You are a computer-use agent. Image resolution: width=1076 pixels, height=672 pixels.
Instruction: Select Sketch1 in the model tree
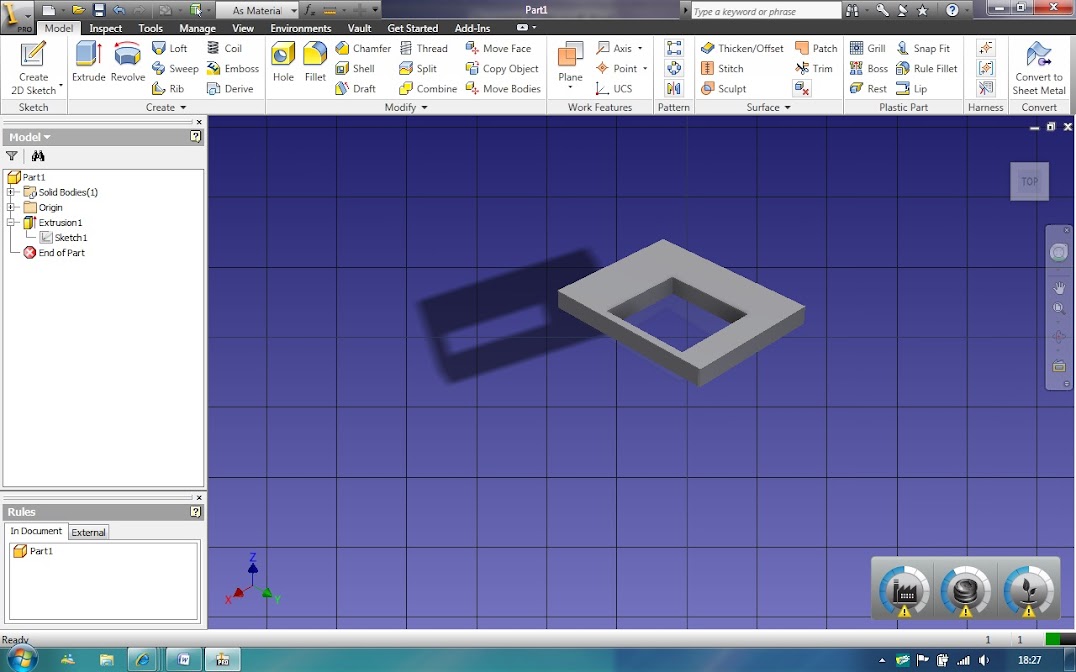coord(64,237)
